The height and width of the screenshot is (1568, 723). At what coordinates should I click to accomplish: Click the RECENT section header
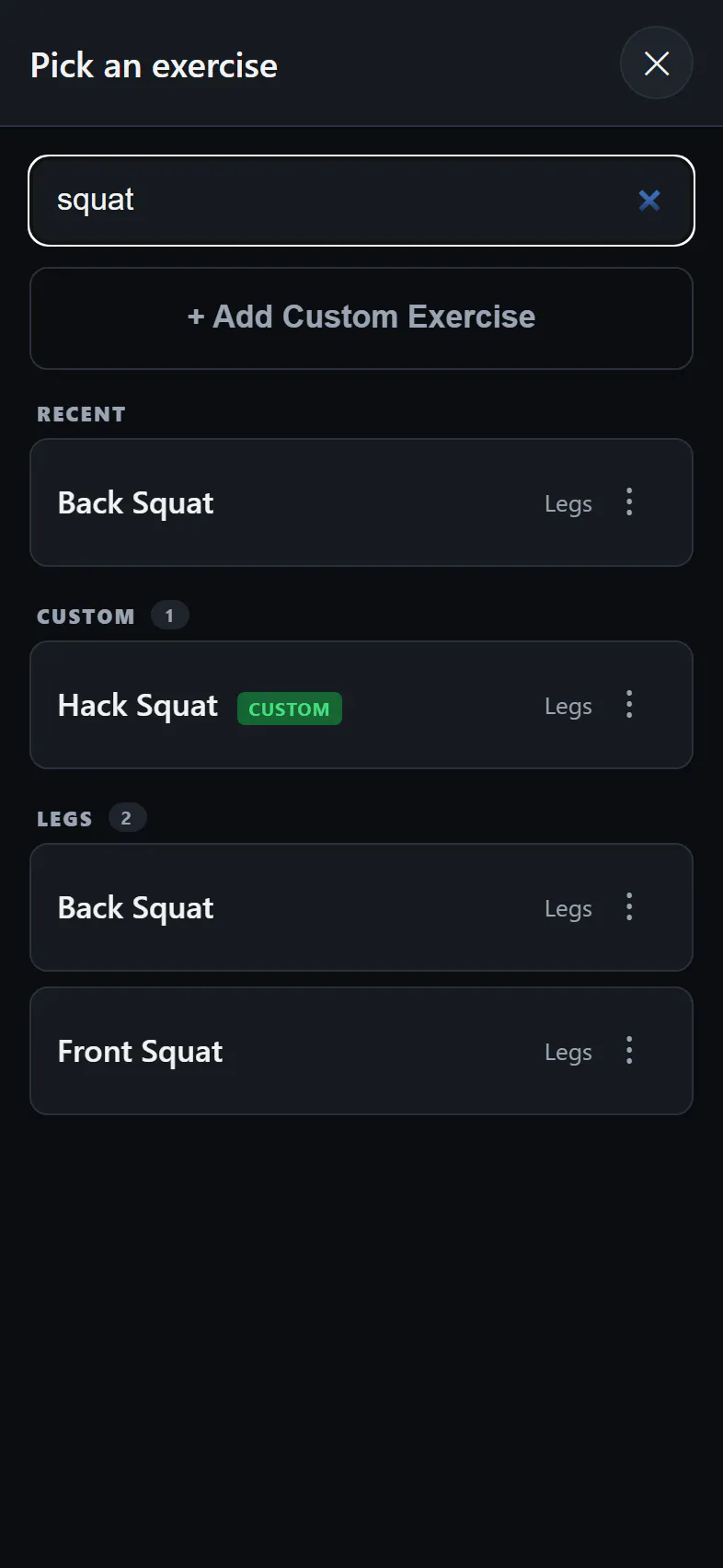tap(81, 414)
